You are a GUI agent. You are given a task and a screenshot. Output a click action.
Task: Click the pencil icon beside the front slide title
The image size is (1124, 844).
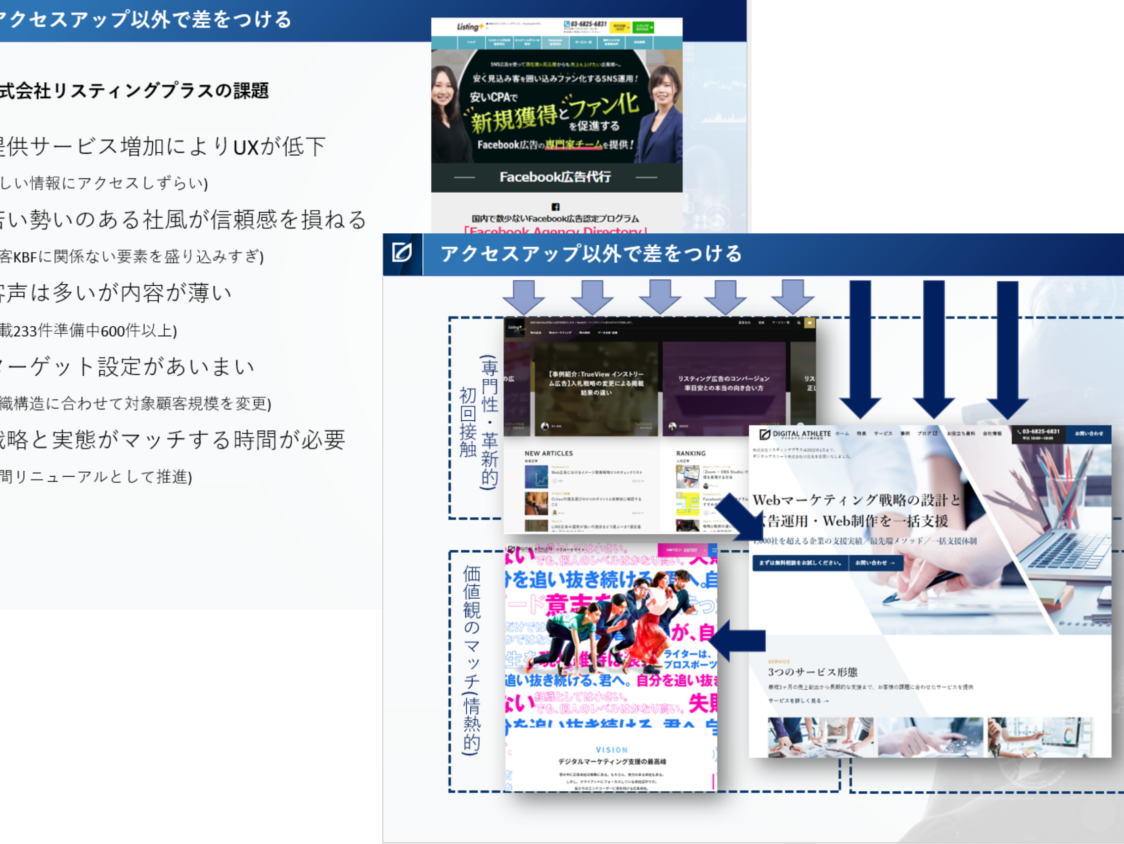[x=401, y=252]
